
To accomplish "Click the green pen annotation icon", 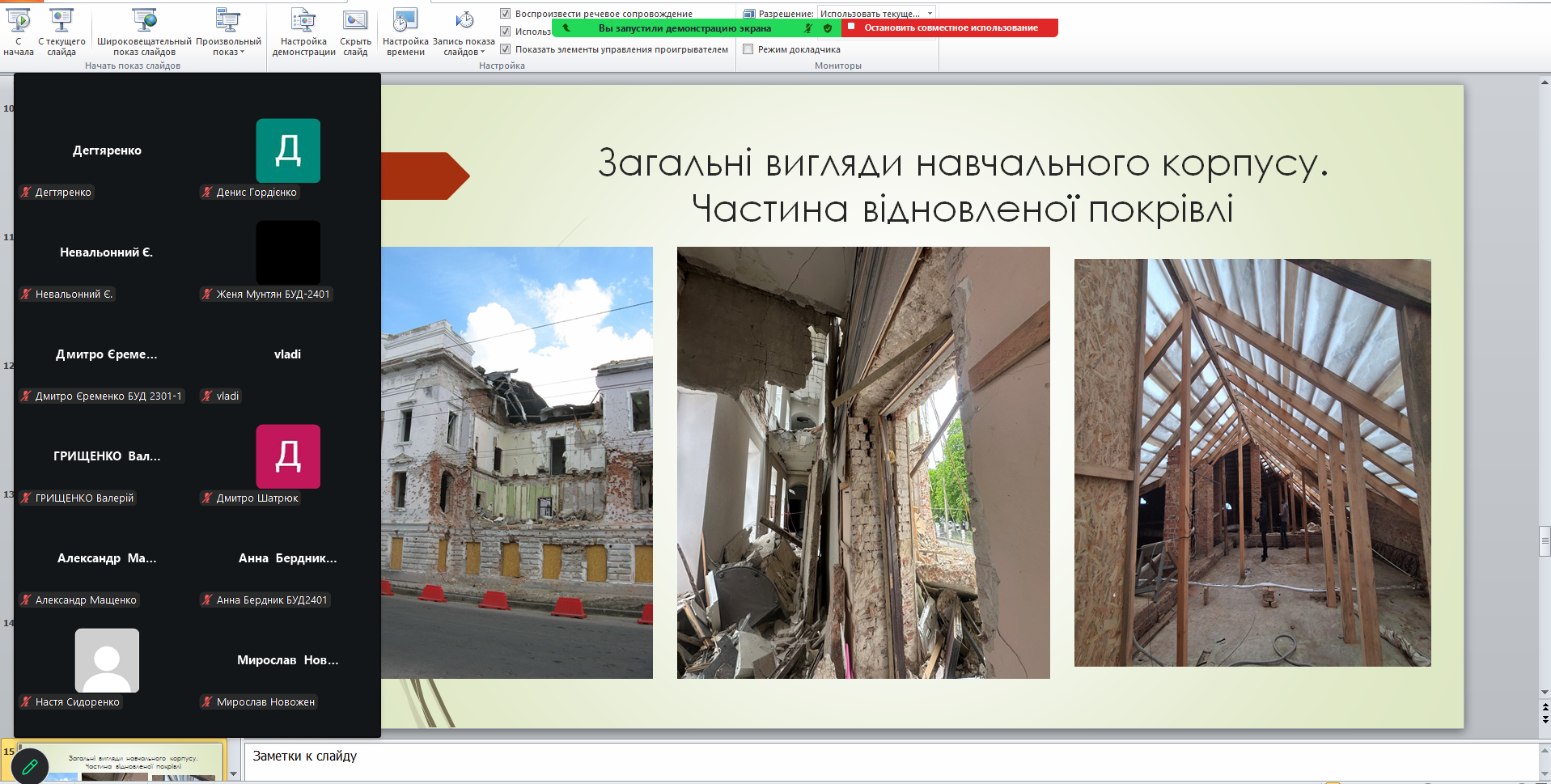I will click(30, 765).
